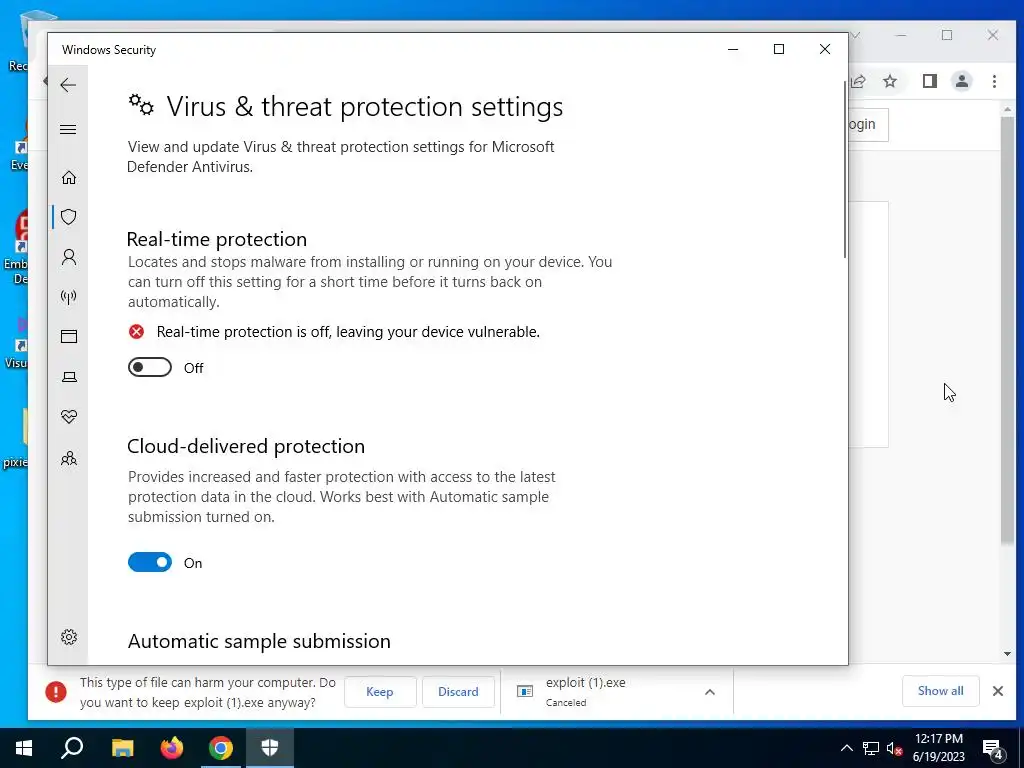
Task: Click the Login button in Chrome page
Action: 869,124
